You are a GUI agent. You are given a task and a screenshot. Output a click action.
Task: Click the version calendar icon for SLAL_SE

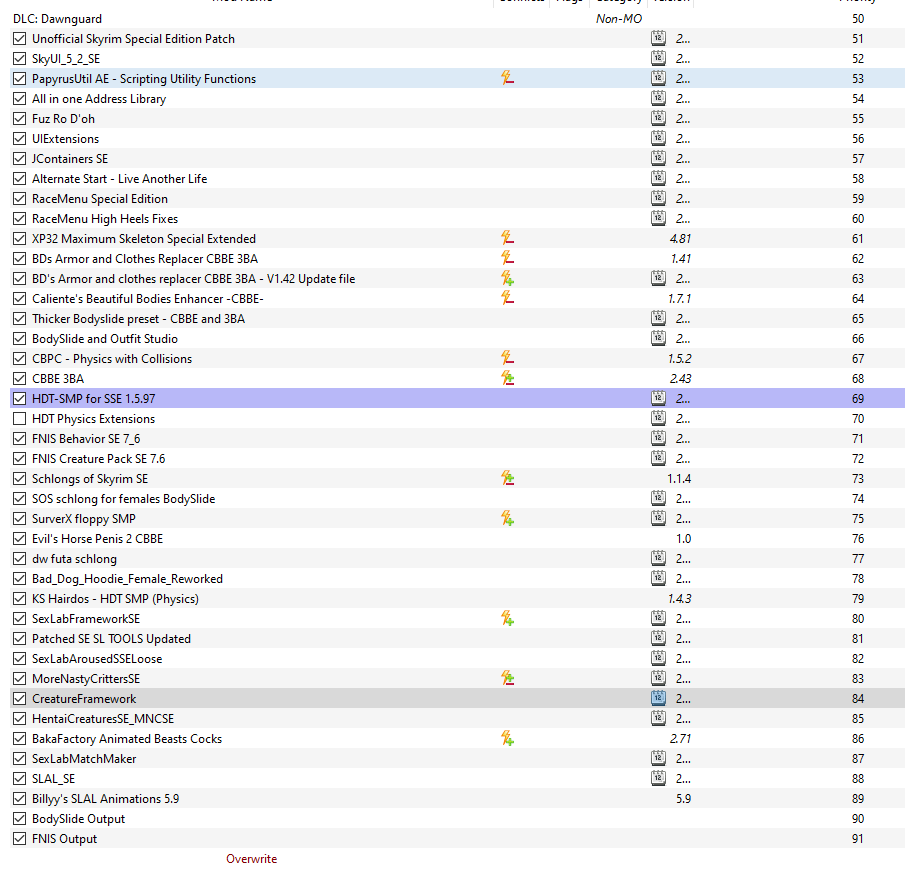[658, 778]
